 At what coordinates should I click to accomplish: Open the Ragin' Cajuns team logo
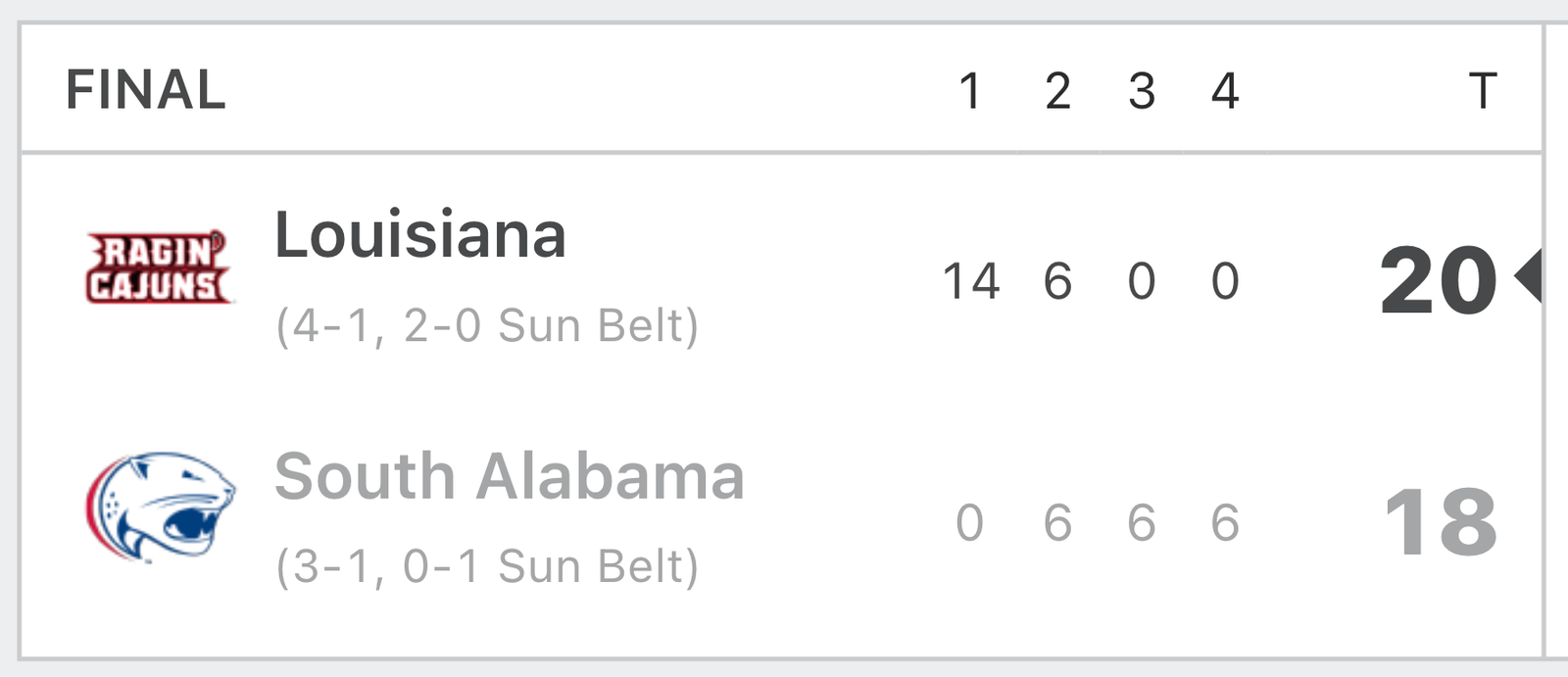point(159,267)
